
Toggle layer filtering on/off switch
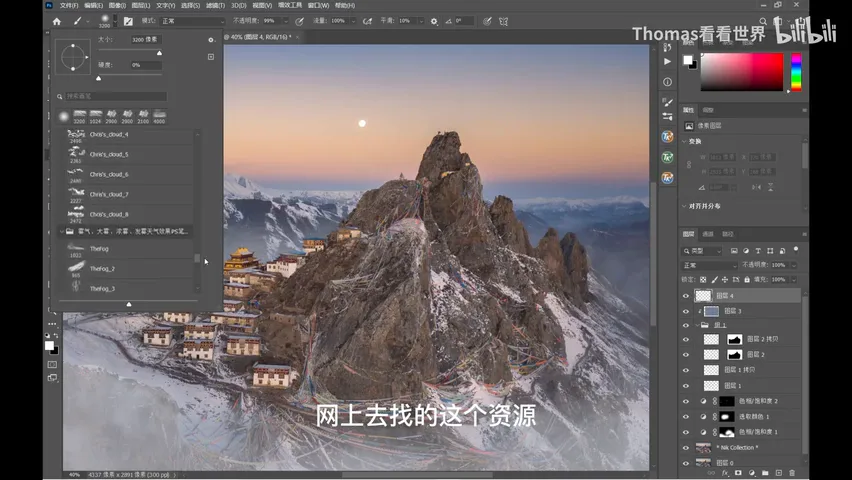(x=796, y=250)
